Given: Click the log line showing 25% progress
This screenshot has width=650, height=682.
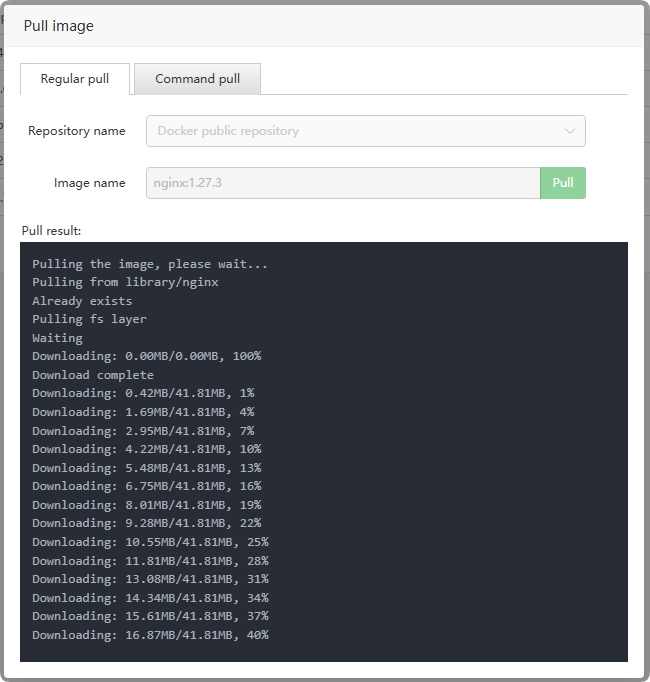Looking at the screenshot, I should tap(150, 542).
